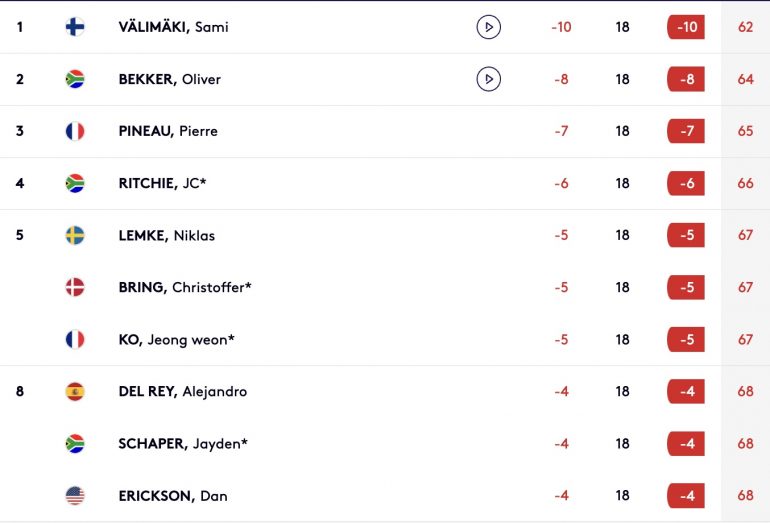Open player profile for VÄLIMÄKI, Sami
Screen dimensions: 770x523
173,27
